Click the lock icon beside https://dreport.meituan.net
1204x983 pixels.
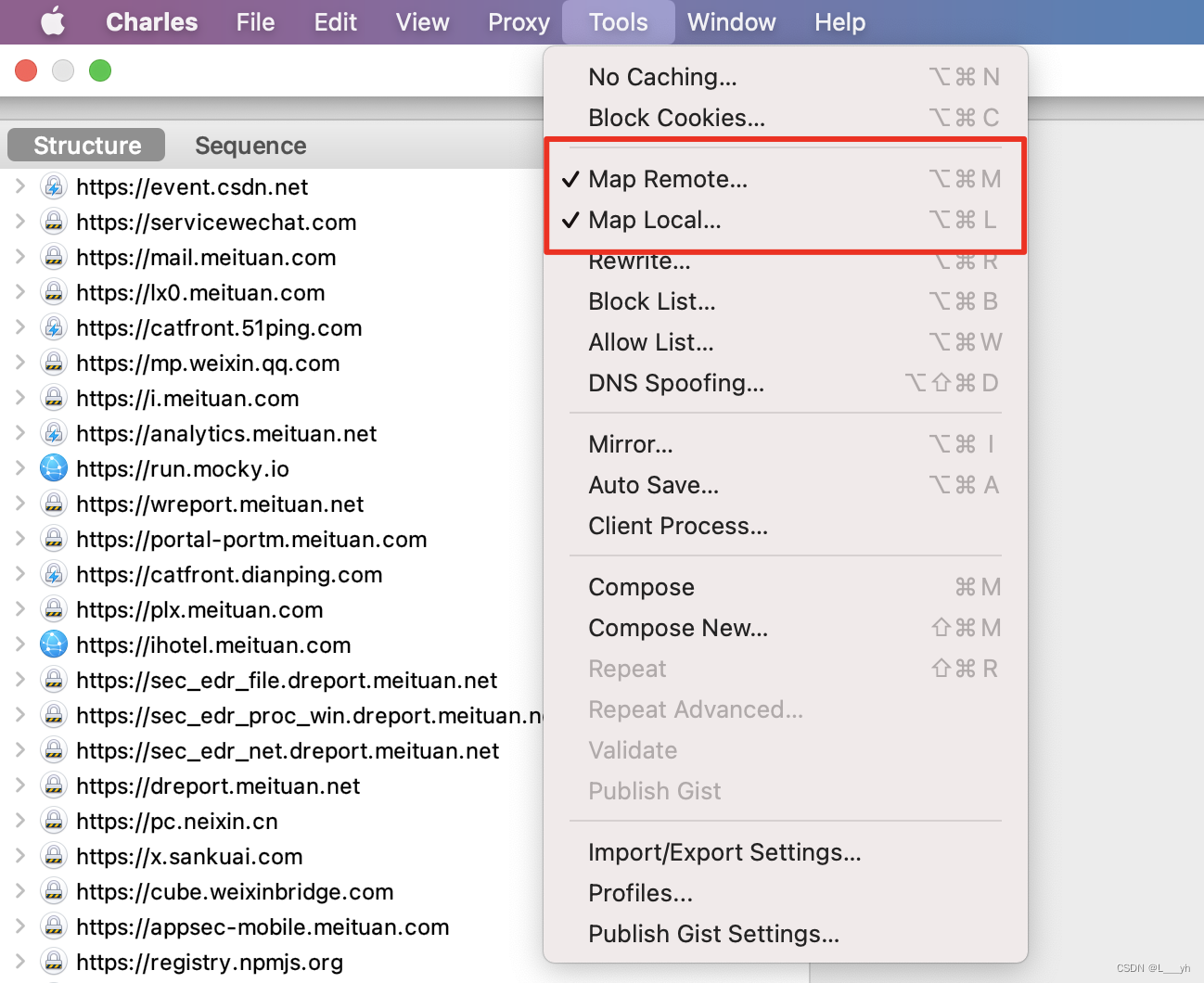[x=54, y=785]
